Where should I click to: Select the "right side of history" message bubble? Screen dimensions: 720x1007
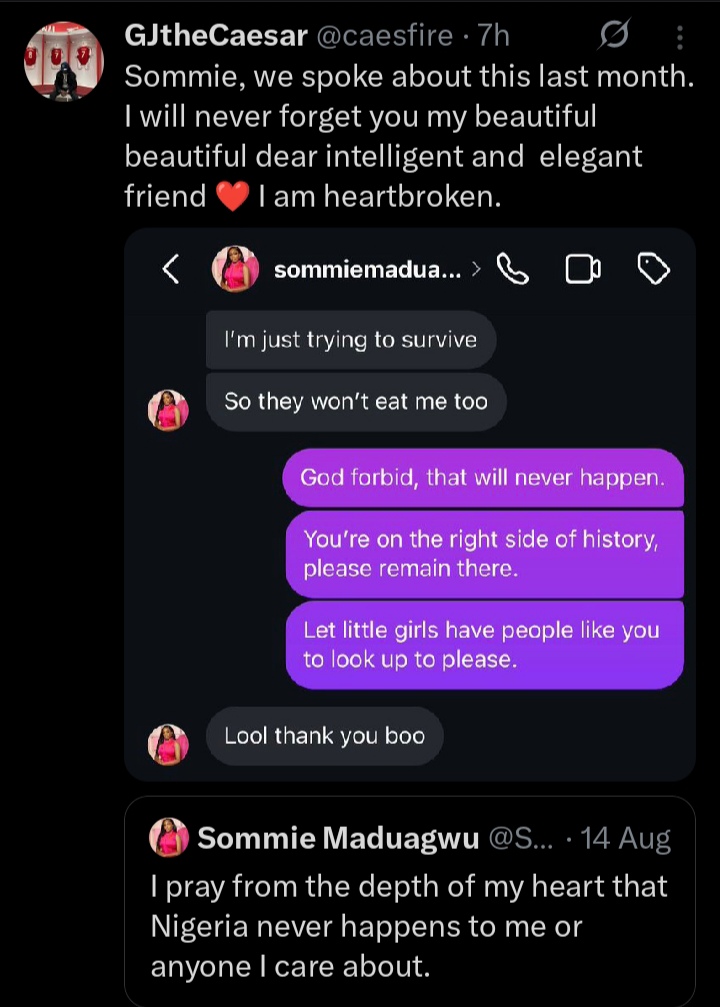tap(484, 554)
